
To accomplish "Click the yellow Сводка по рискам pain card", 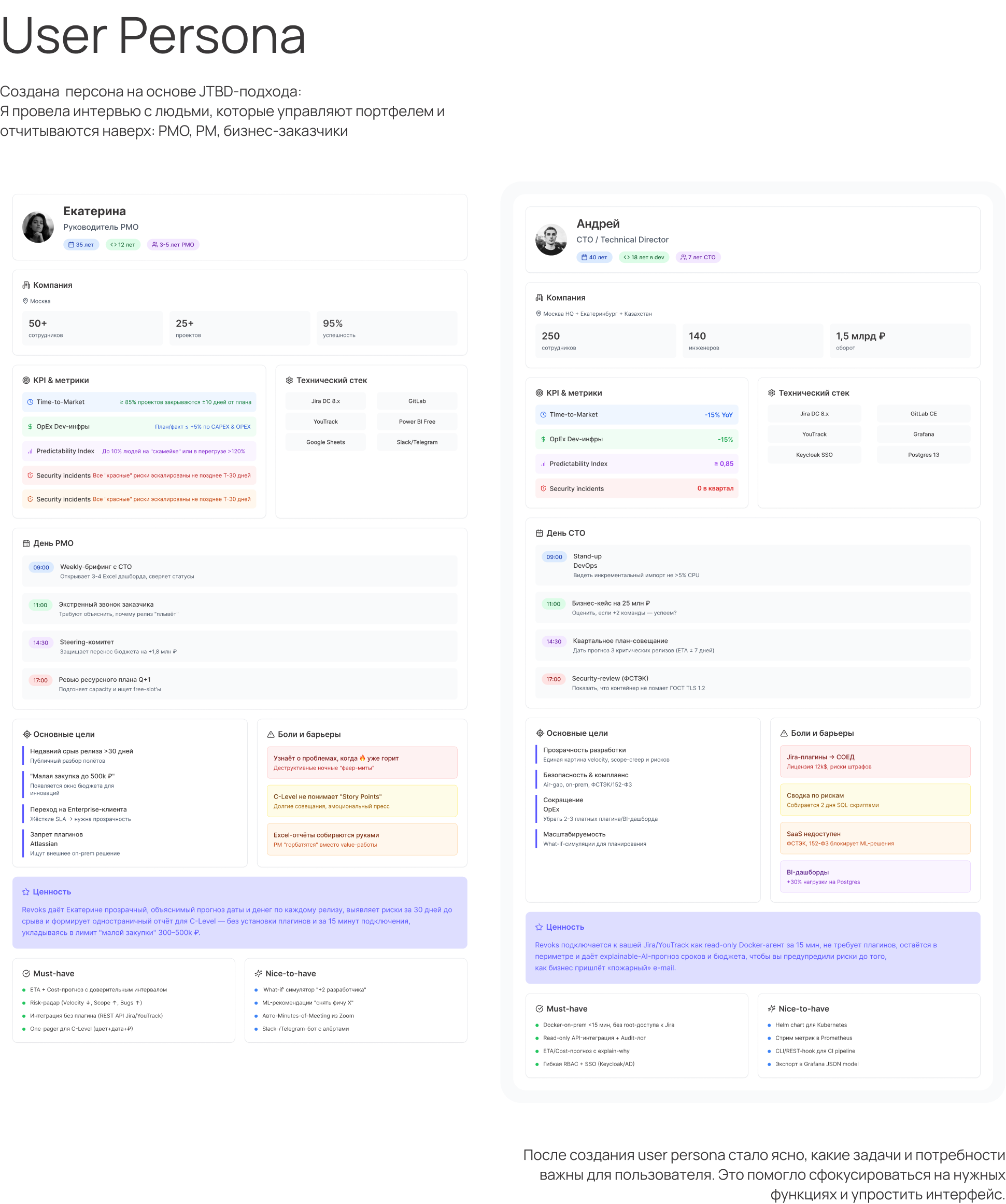I will (x=875, y=800).
